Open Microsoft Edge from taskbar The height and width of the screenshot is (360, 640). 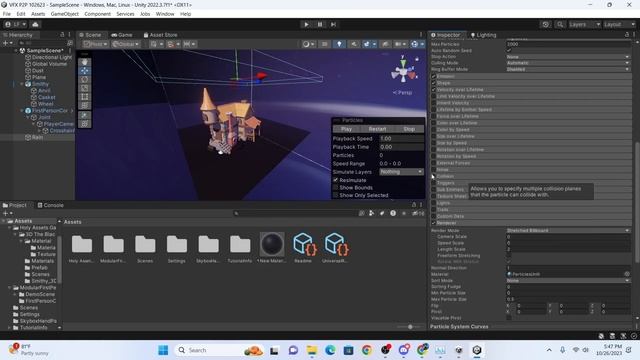(330, 350)
